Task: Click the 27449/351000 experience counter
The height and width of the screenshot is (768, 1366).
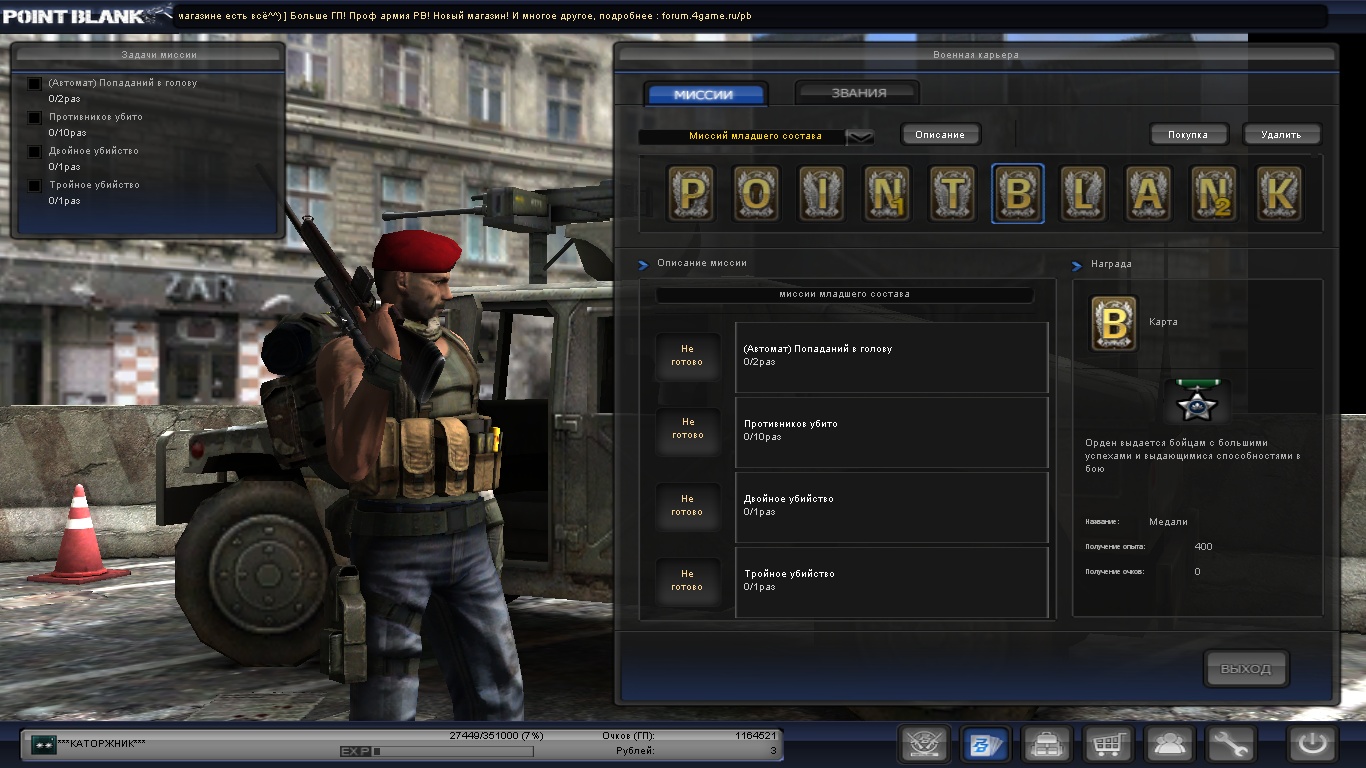Action: (496, 736)
